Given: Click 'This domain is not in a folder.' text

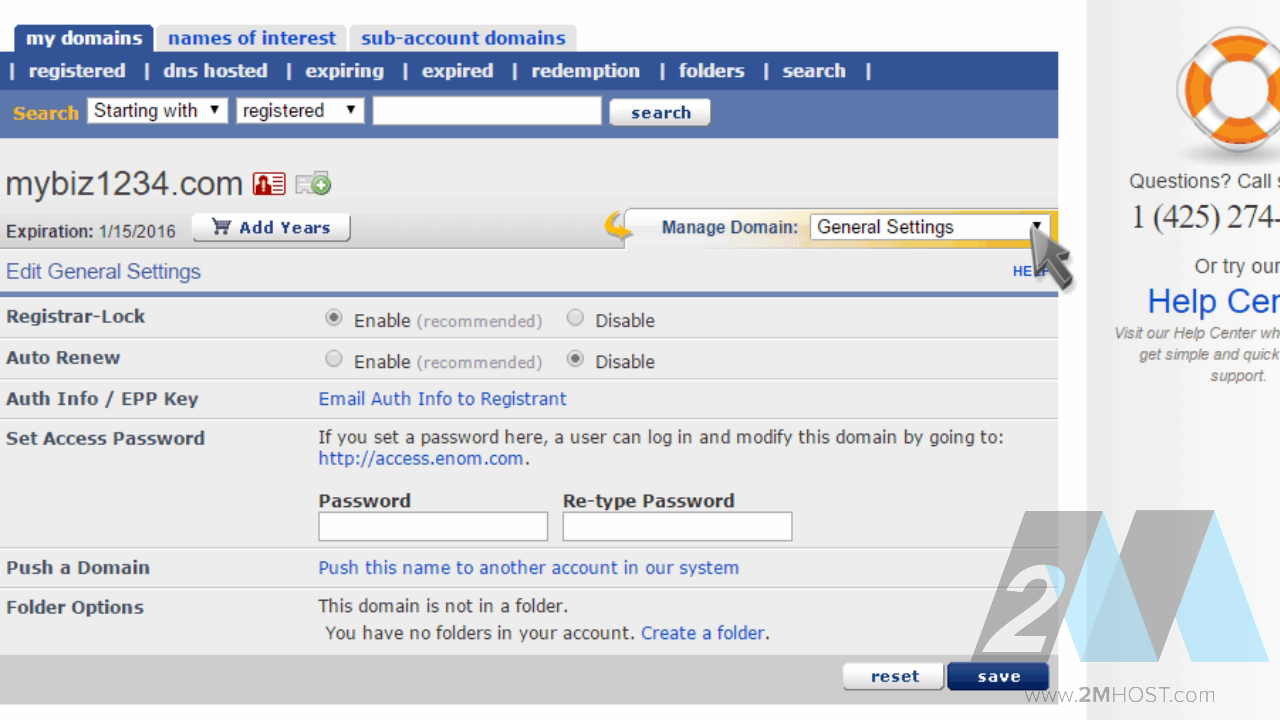Looking at the screenshot, I should (443, 606).
